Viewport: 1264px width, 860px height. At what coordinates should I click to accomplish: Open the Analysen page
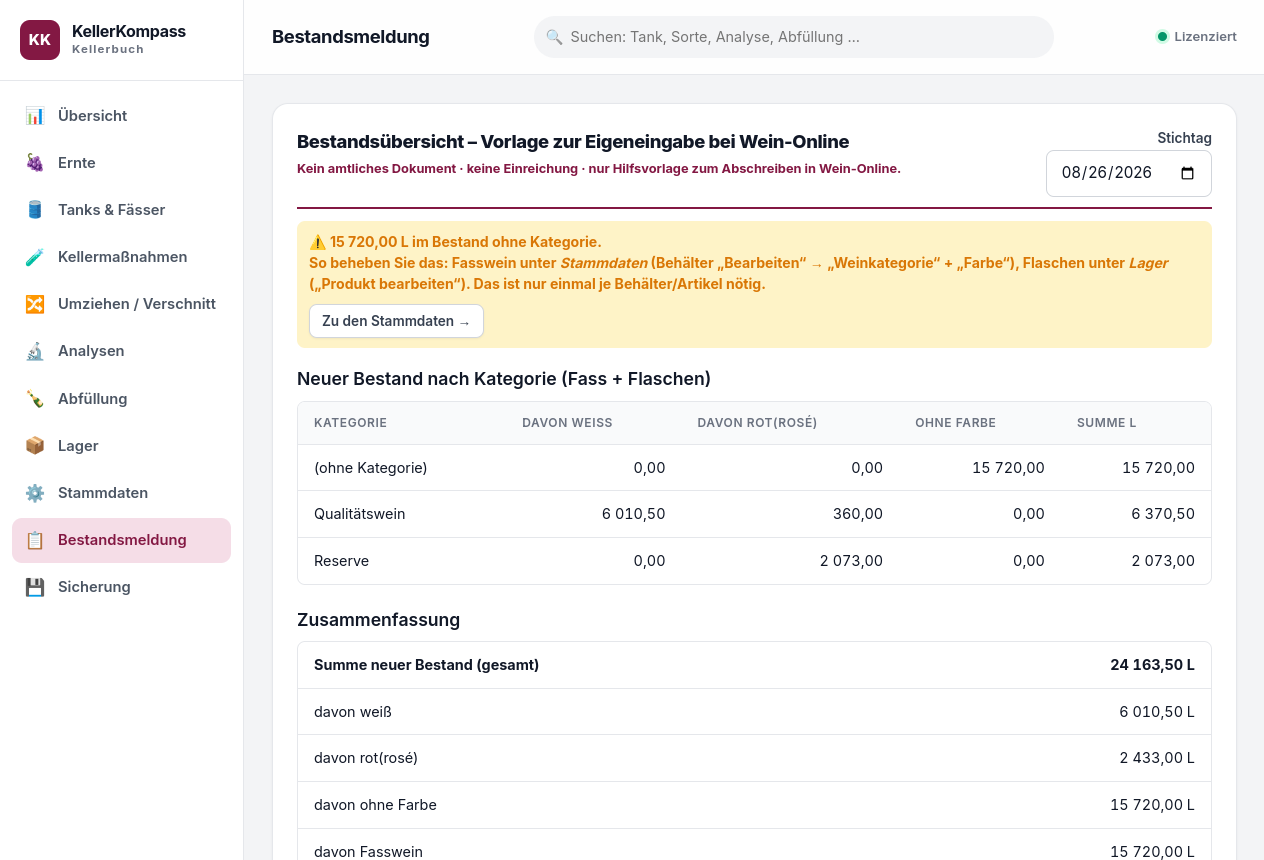tap(121, 351)
